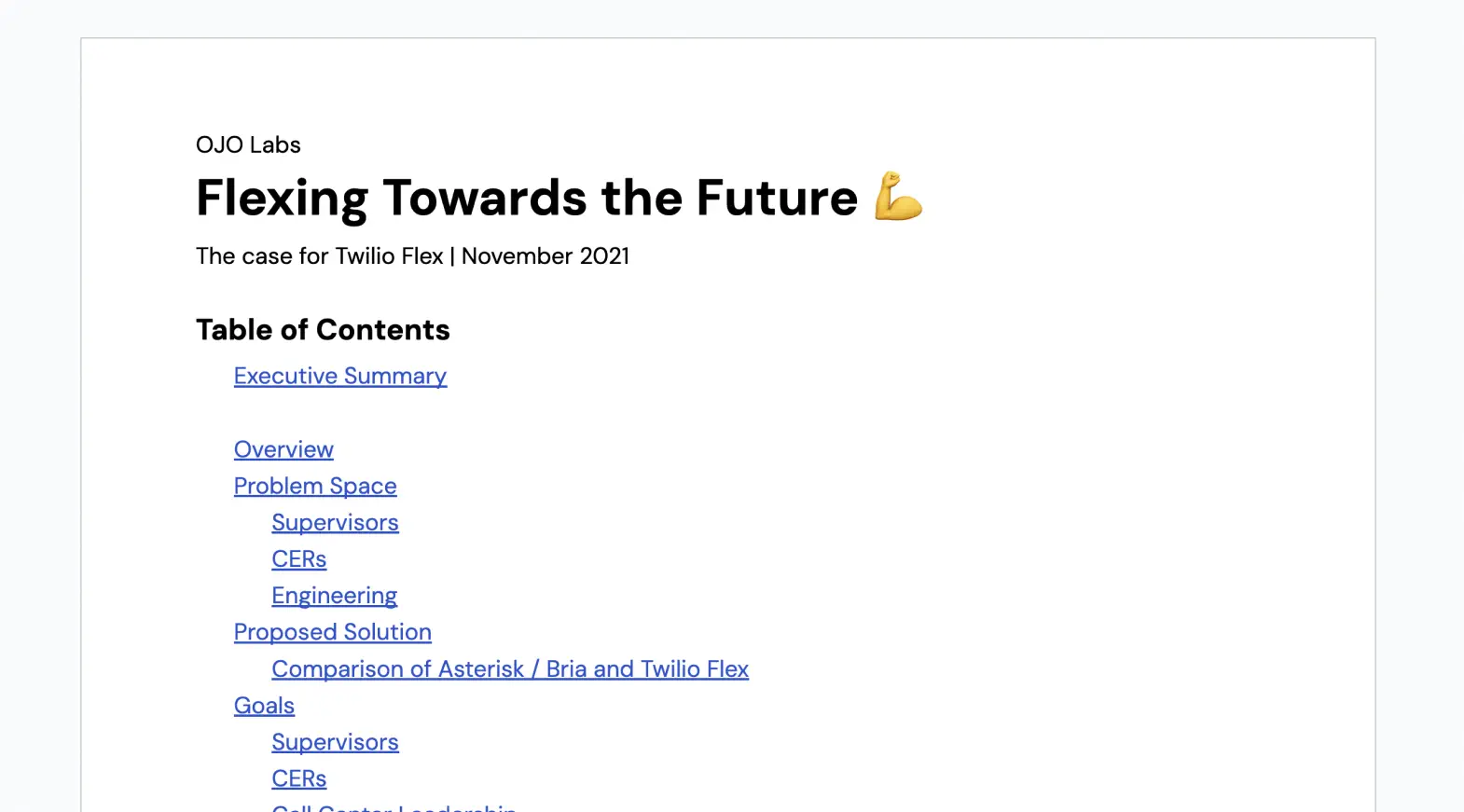Image resolution: width=1464 pixels, height=812 pixels.
Task: Select Supervisors link under Goals
Action: pyautogui.click(x=335, y=742)
